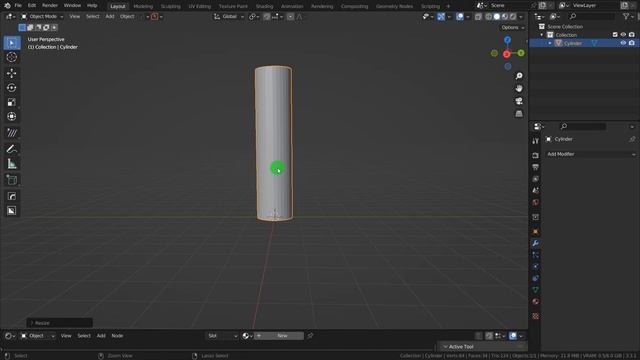Open the Object Mode dropdown

pos(42,17)
